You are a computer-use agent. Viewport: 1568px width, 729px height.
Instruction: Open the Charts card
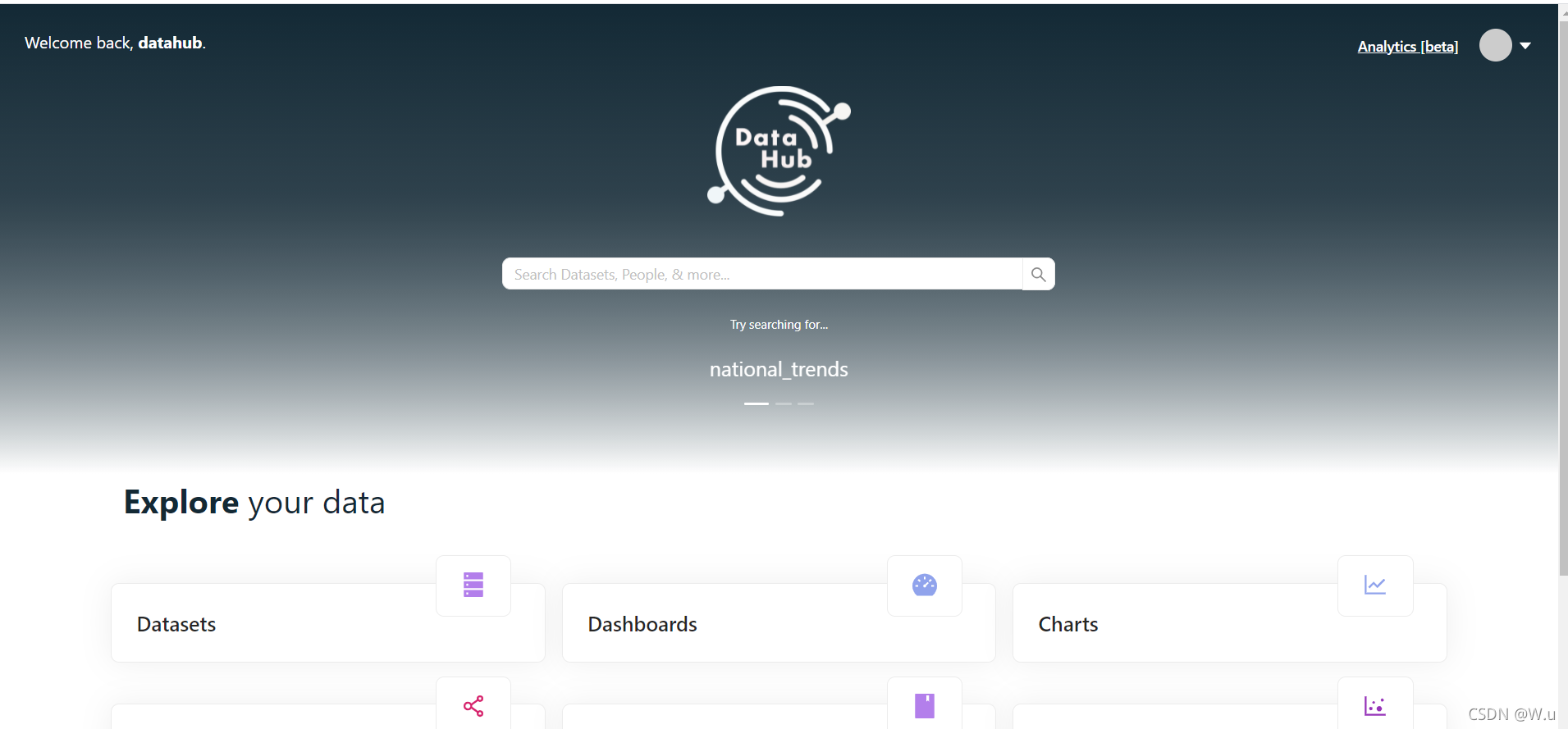point(1229,623)
